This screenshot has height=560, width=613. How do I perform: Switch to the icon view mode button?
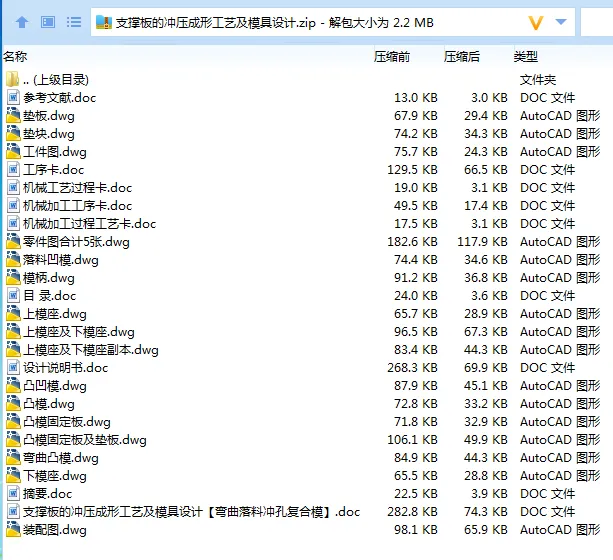click(48, 22)
